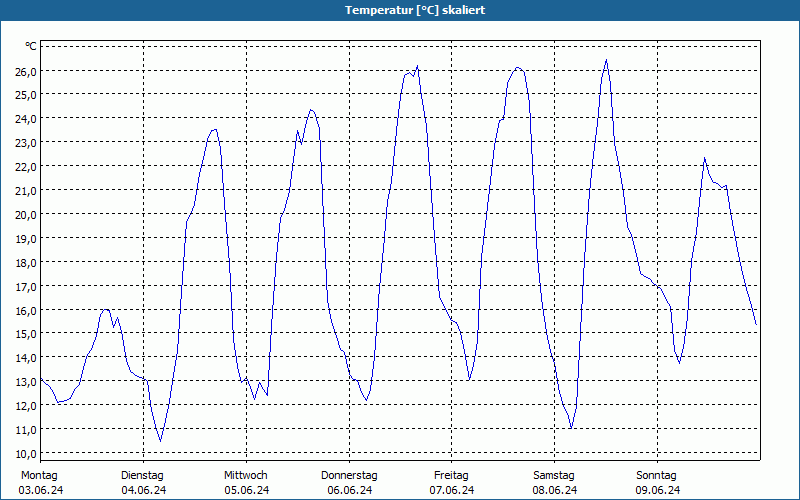This screenshot has width=800, height=500.
Task: Click the Sunday peak near 22 degrees
Action: point(705,158)
